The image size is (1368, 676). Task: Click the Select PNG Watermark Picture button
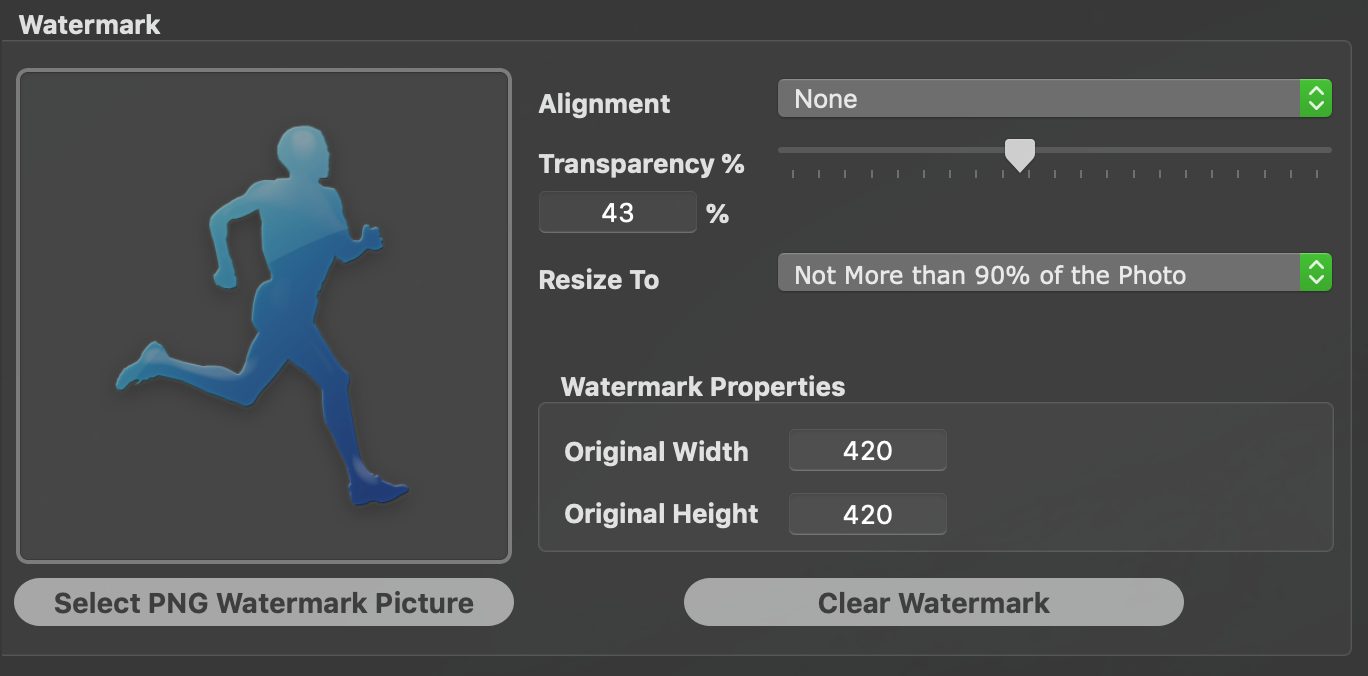pos(263,602)
